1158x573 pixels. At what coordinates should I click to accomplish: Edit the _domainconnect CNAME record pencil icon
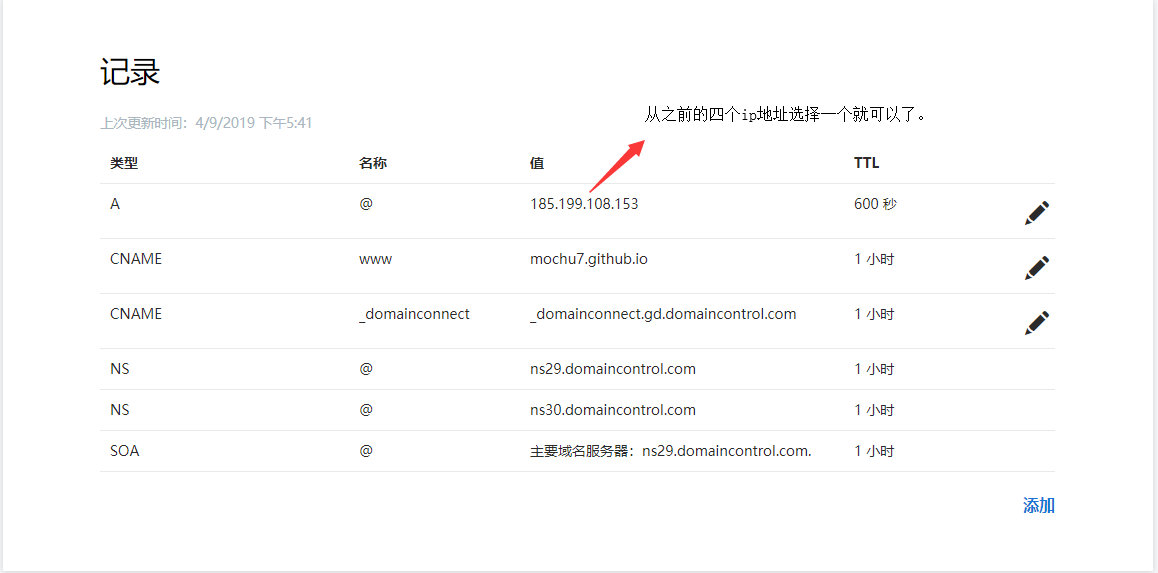point(1037,323)
